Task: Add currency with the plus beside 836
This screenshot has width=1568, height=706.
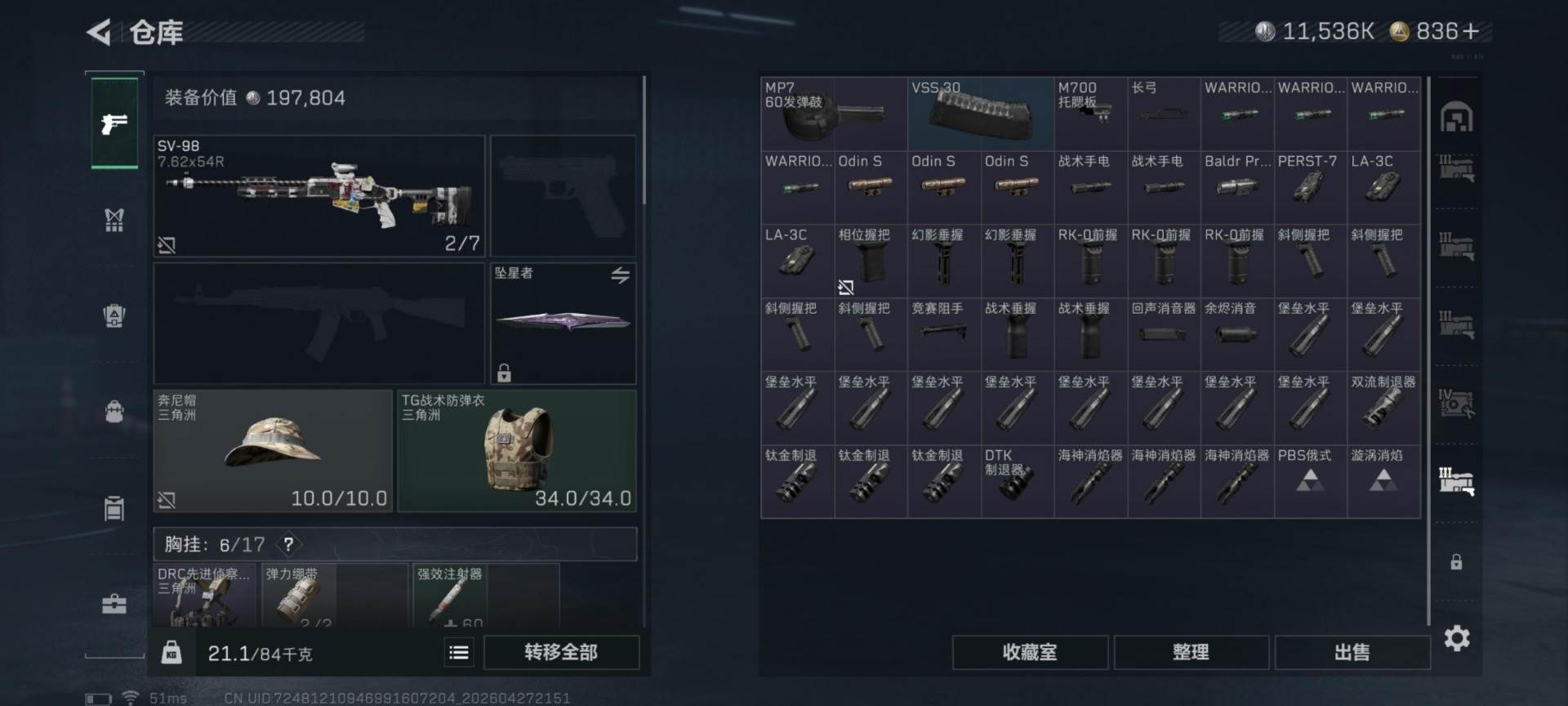Action: (x=1472, y=31)
